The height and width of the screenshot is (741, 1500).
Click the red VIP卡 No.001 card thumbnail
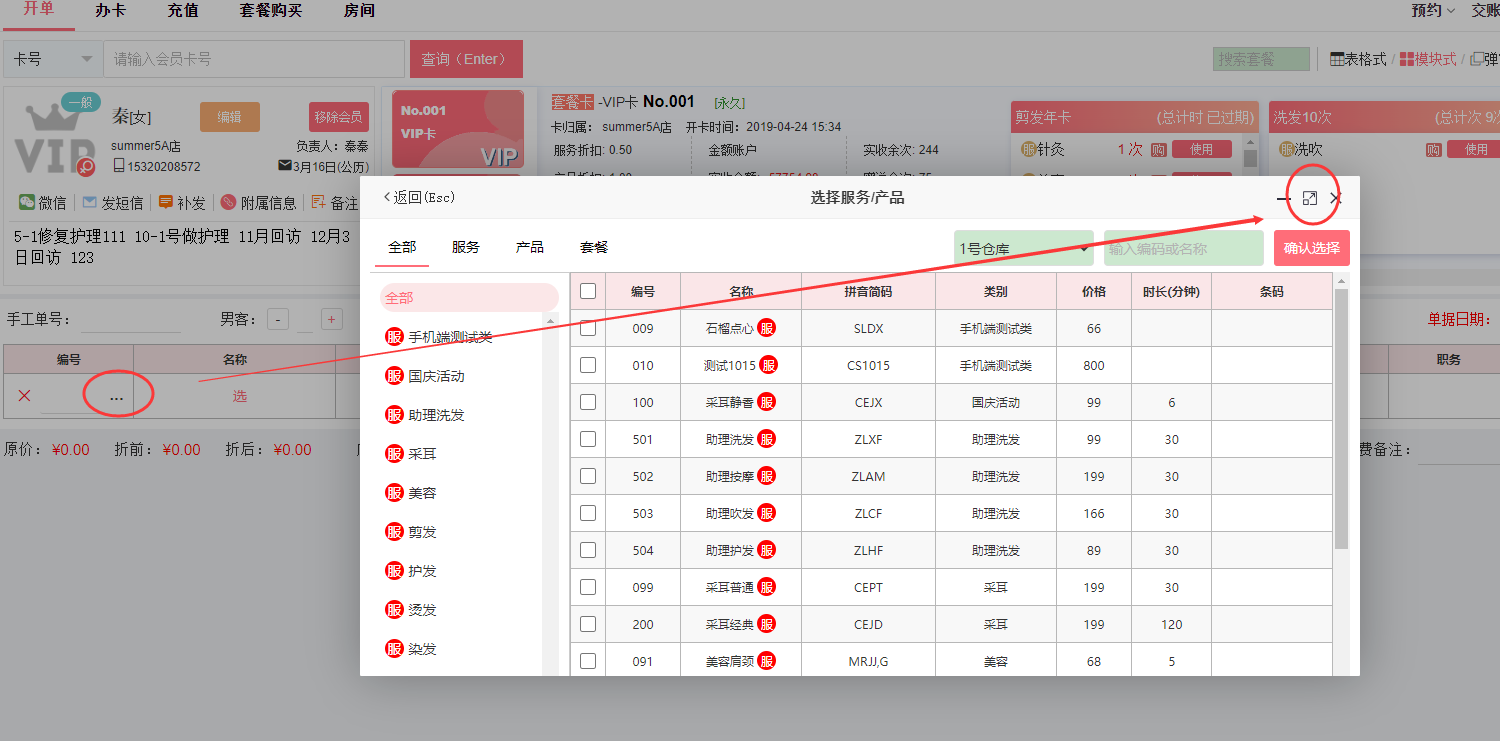coord(458,129)
